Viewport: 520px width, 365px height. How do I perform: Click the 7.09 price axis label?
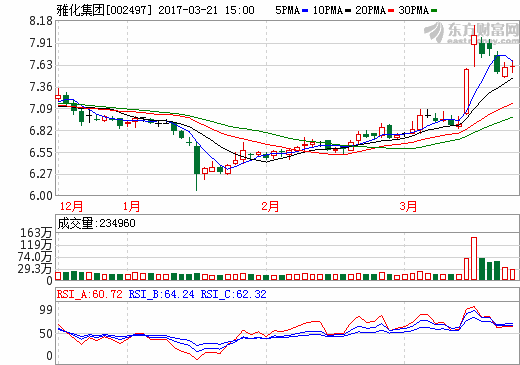(x=41, y=109)
